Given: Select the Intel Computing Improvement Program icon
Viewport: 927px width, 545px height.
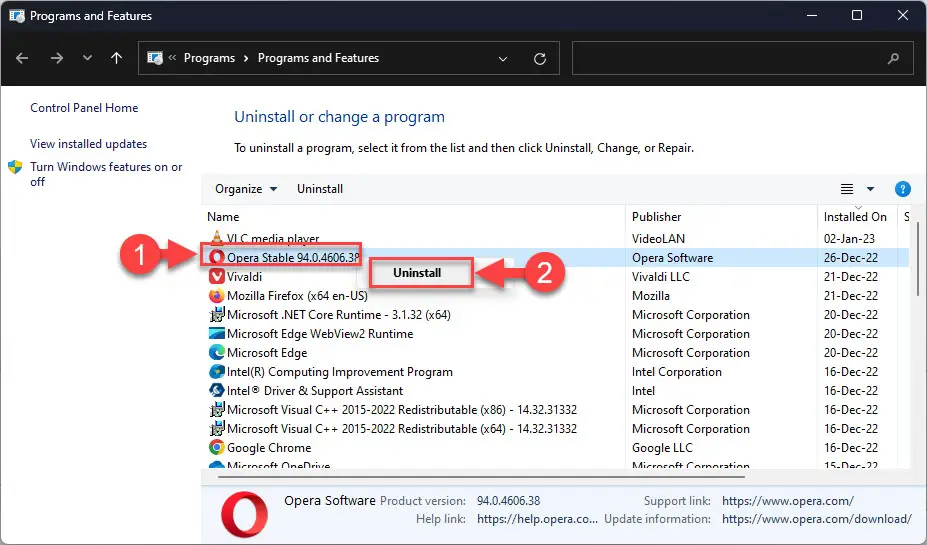Looking at the screenshot, I should [x=217, y=371].
